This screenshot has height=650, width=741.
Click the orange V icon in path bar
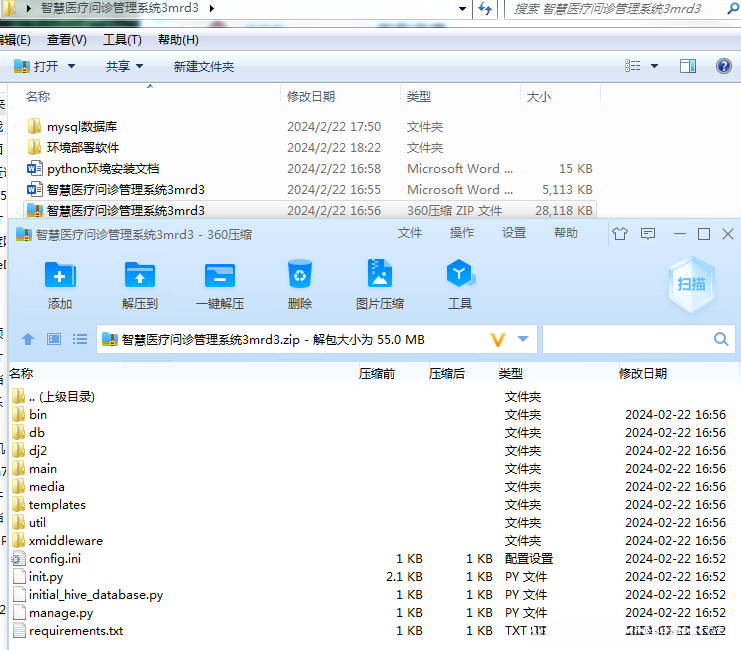click(498, 339)
